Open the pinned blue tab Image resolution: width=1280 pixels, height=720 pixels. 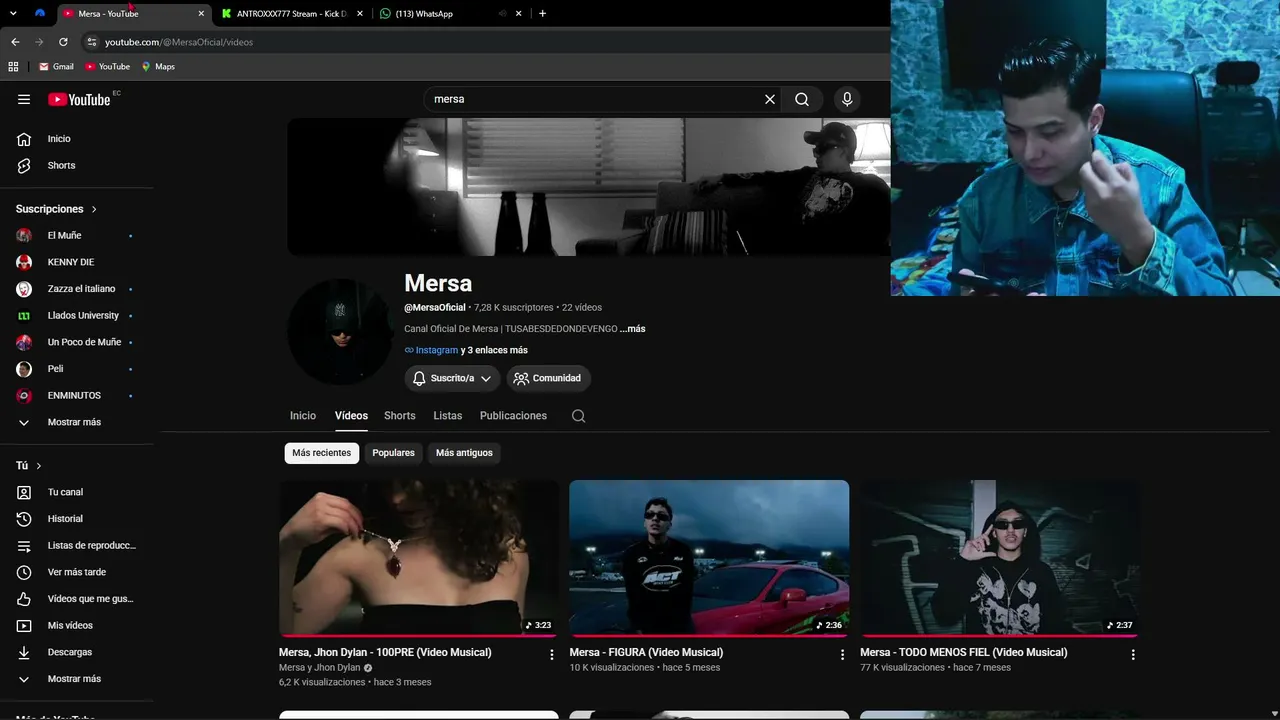tap(40, 14)
